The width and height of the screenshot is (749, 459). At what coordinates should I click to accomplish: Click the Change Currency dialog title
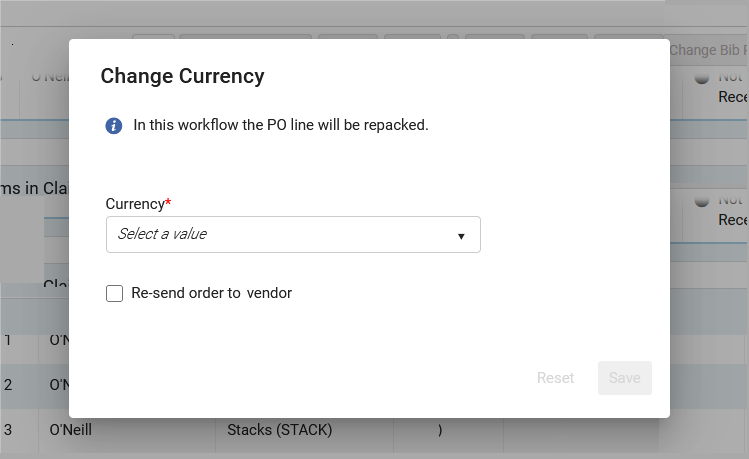[x=182, y=76]
